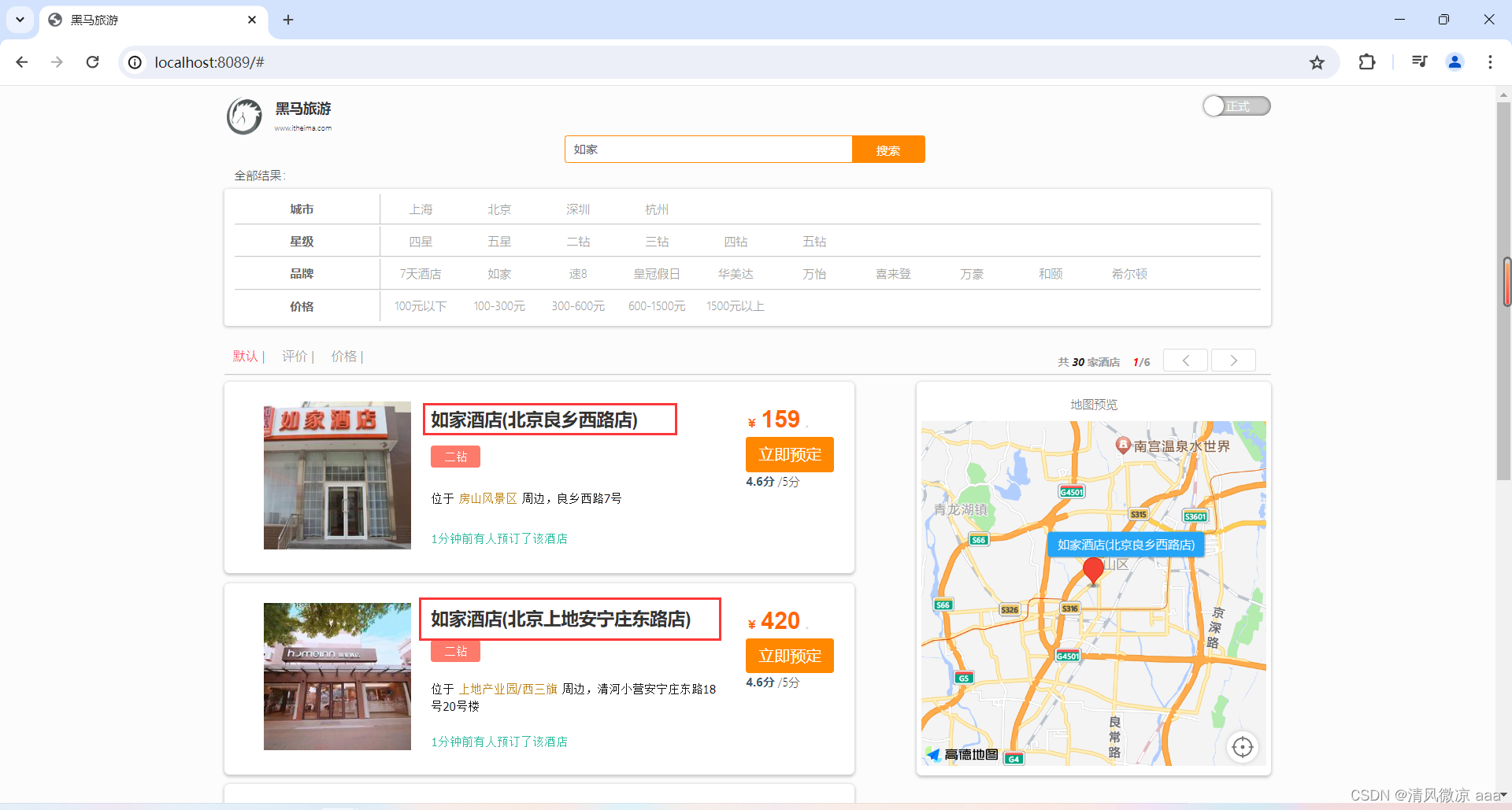
Task: Select brand 皇冠假日
Action: click(657, 274)
